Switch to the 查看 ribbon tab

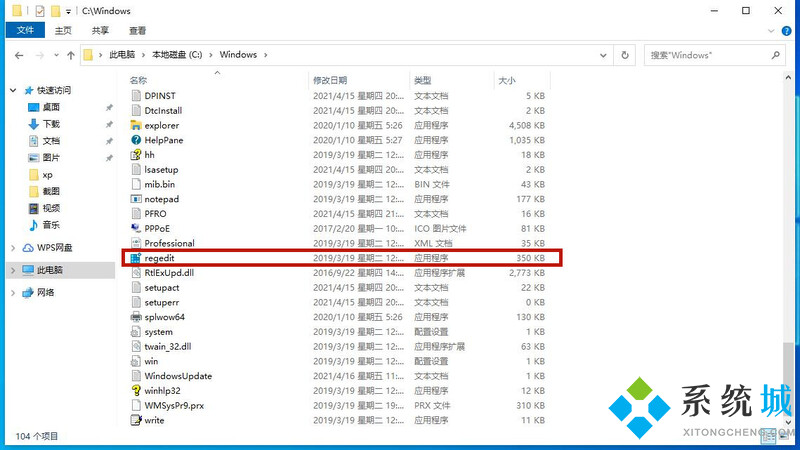pyautogui.click(x=137, y=31)
